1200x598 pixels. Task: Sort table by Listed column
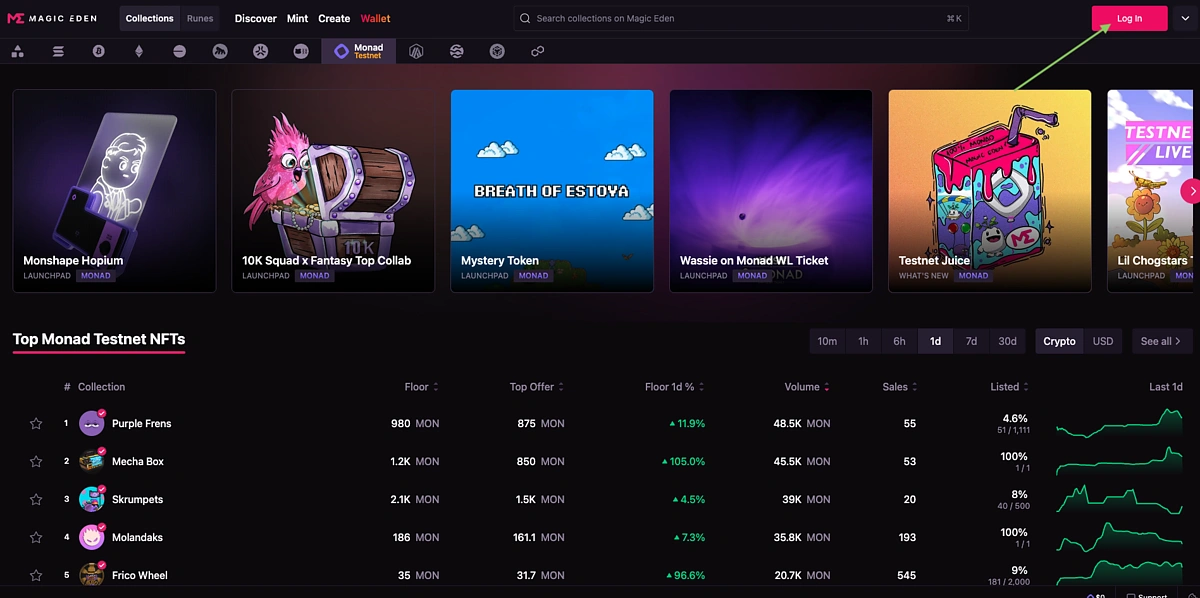1009,387
